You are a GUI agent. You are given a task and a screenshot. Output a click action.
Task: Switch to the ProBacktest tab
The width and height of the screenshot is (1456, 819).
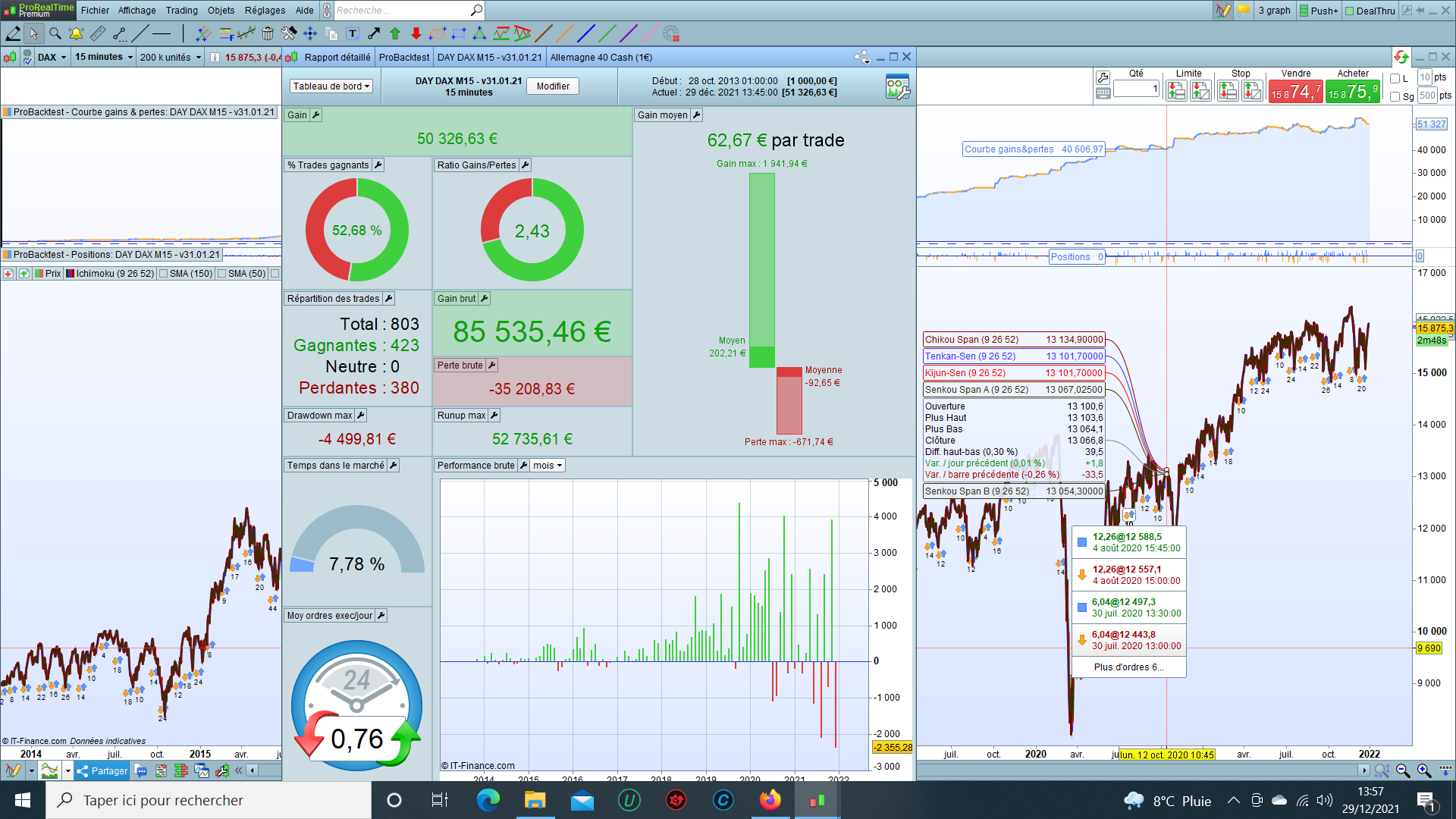point(403,58)
